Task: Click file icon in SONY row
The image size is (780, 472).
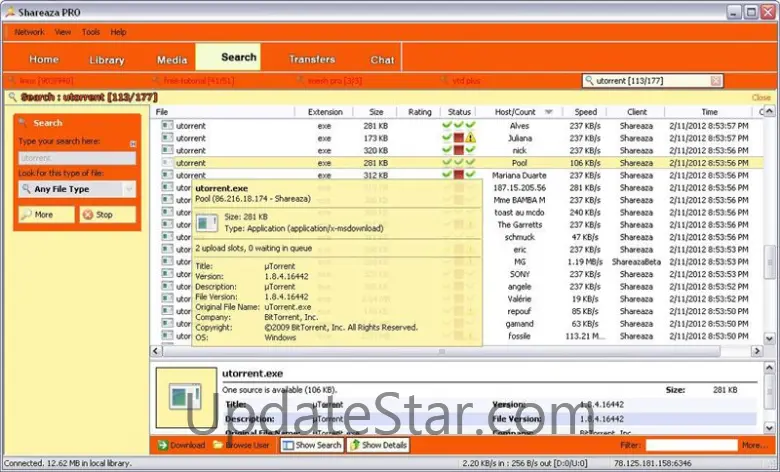Action: click(168, 274)
